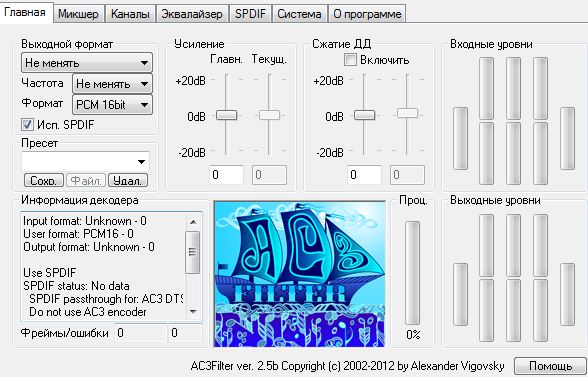Open the Выходной формат dropdown
The image size is (588, 377).
click(x=87, y=63)
